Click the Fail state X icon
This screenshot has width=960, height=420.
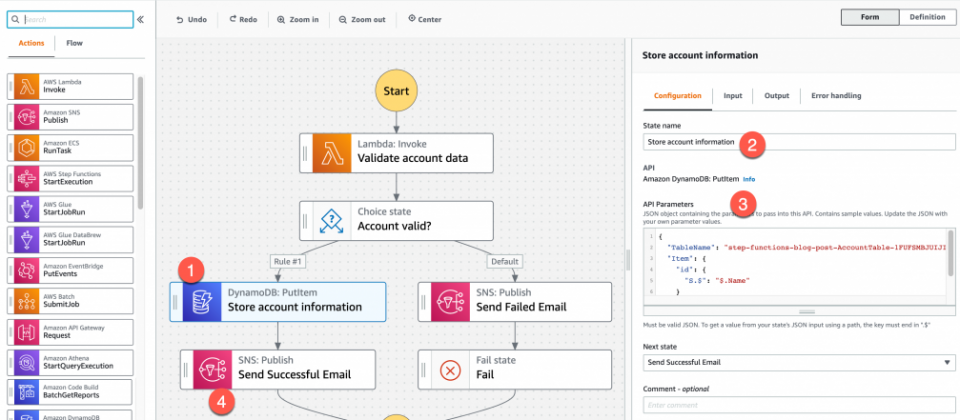click(x=451, y=369)
